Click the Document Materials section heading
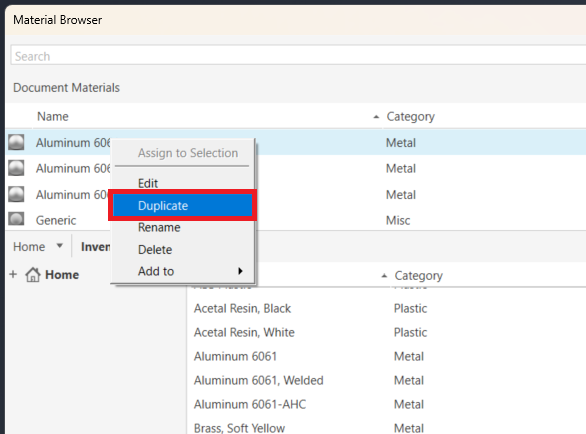 (x=66, y=87)
